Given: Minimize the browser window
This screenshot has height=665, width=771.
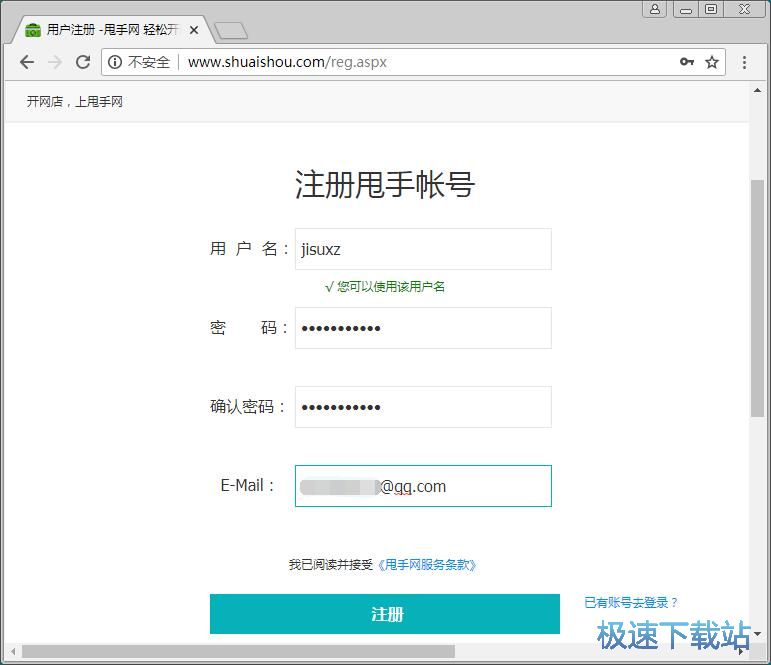Looking at the screenshot, I should [686, 9].
